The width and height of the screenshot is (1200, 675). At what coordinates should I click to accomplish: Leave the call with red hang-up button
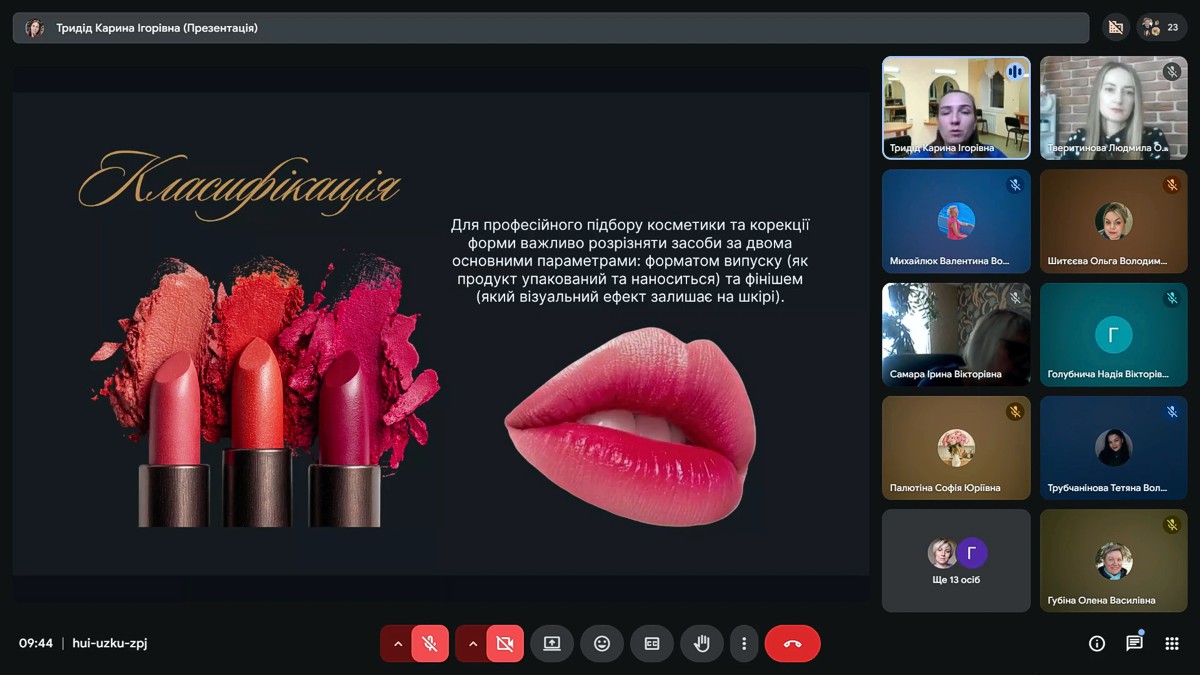(x=792, y=644)
